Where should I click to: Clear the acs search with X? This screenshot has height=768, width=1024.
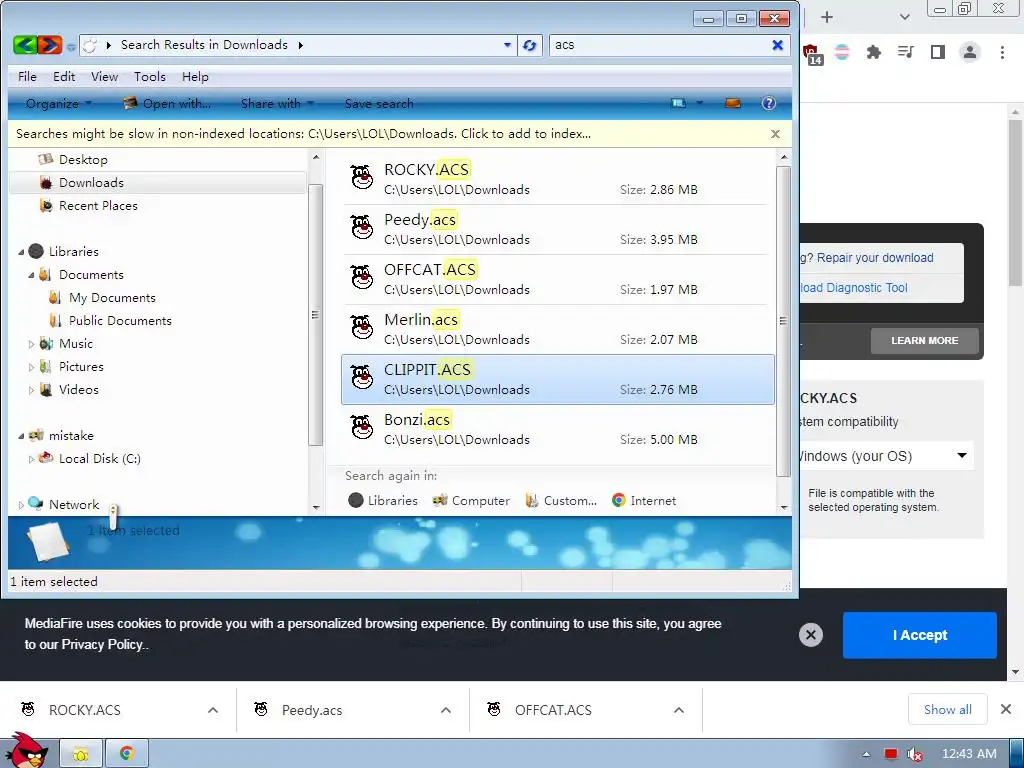coord(777,45)
